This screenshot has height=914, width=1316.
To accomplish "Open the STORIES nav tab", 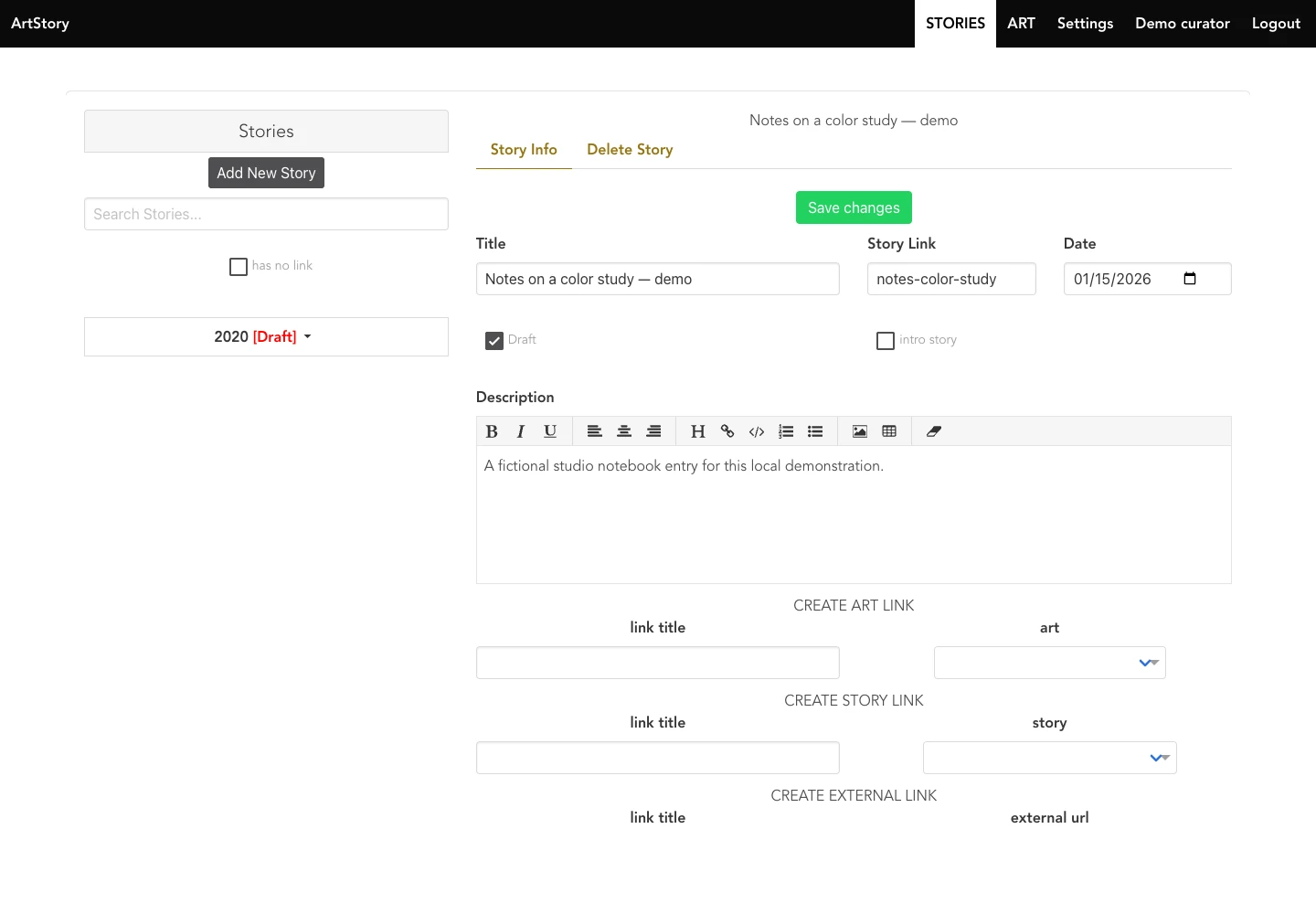I will tap(955, 24).
